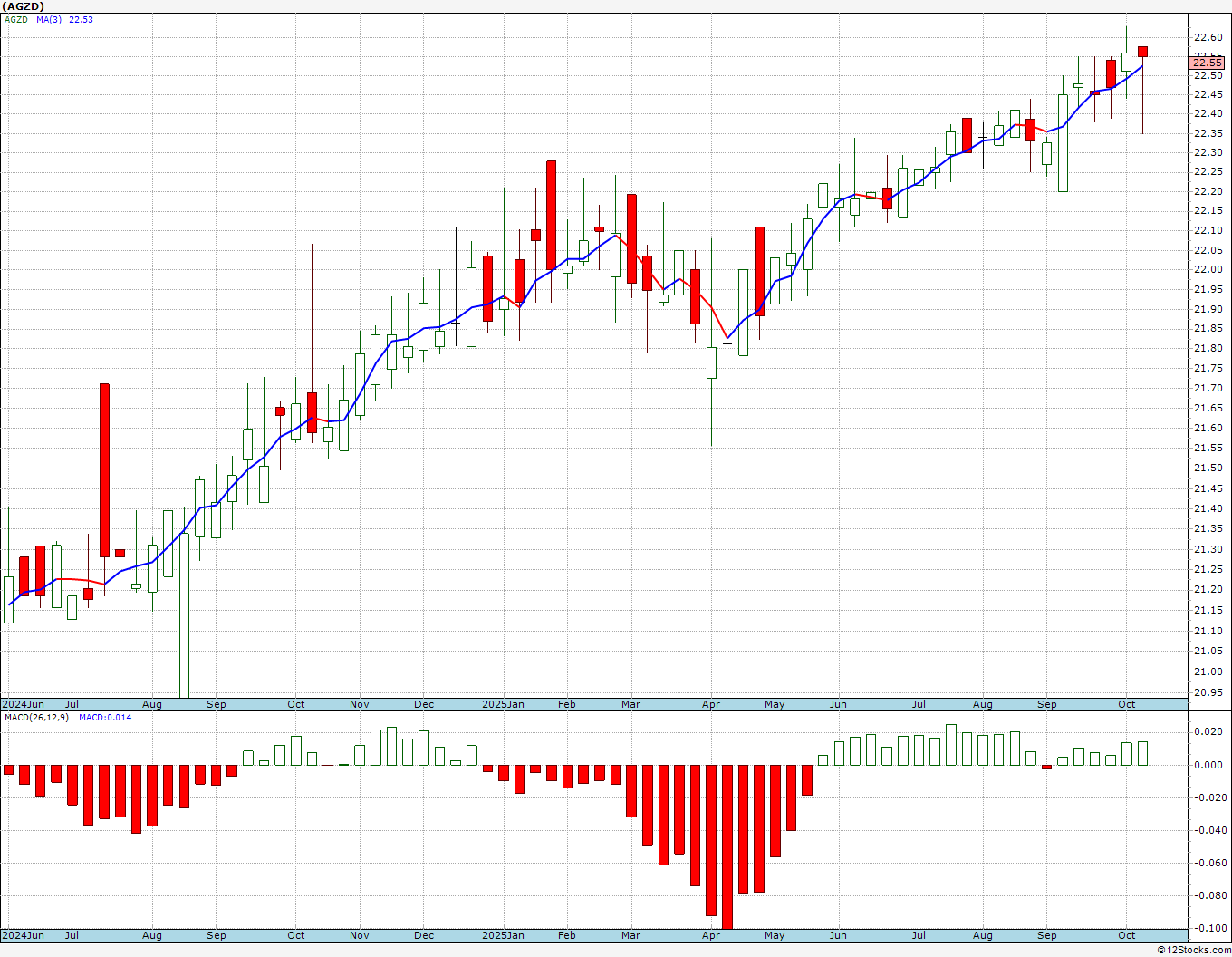Click Aug on the price chart time axis
The image size is (1232, 957).
[x=152, y=704]
